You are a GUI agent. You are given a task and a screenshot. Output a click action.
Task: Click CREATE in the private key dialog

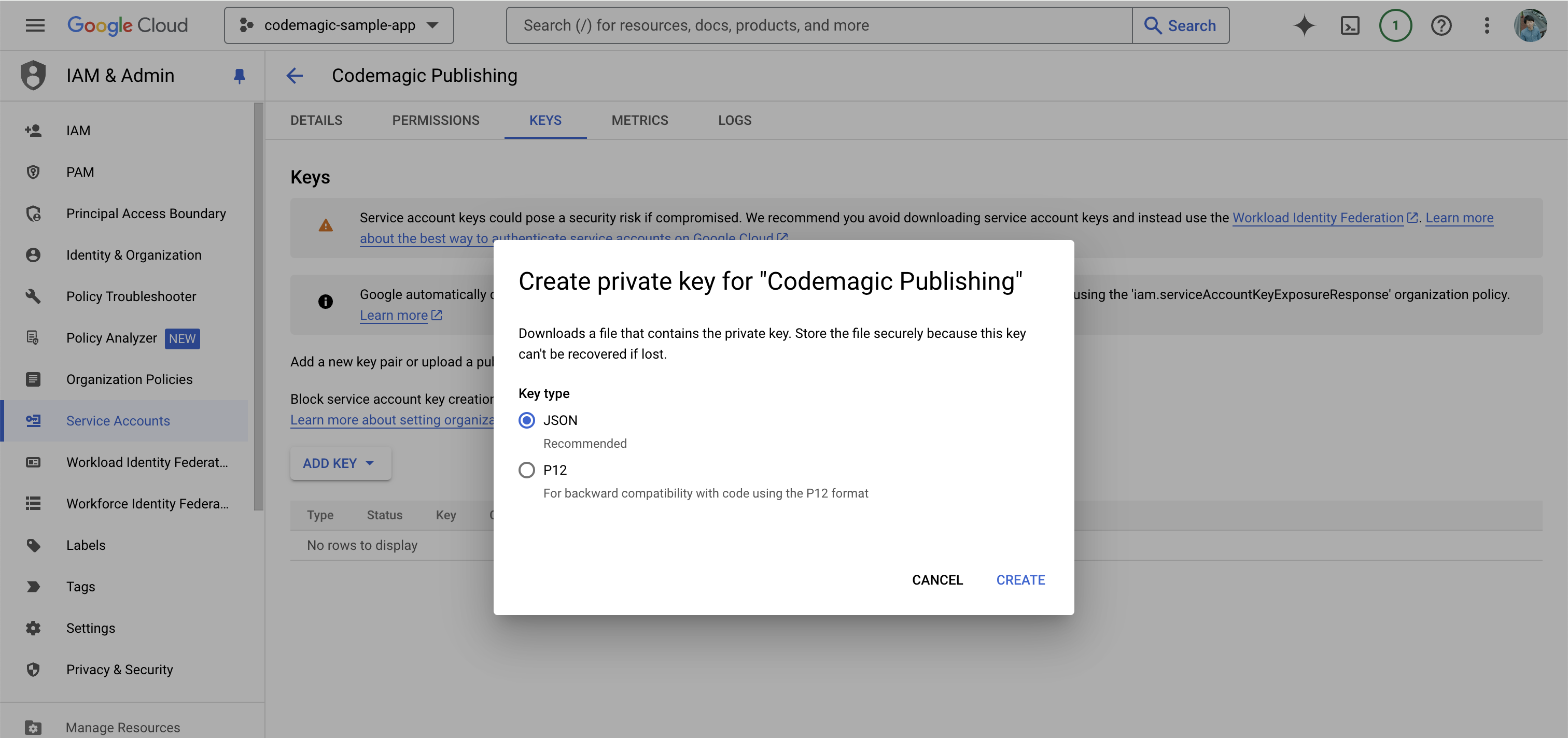[1020, 580]
